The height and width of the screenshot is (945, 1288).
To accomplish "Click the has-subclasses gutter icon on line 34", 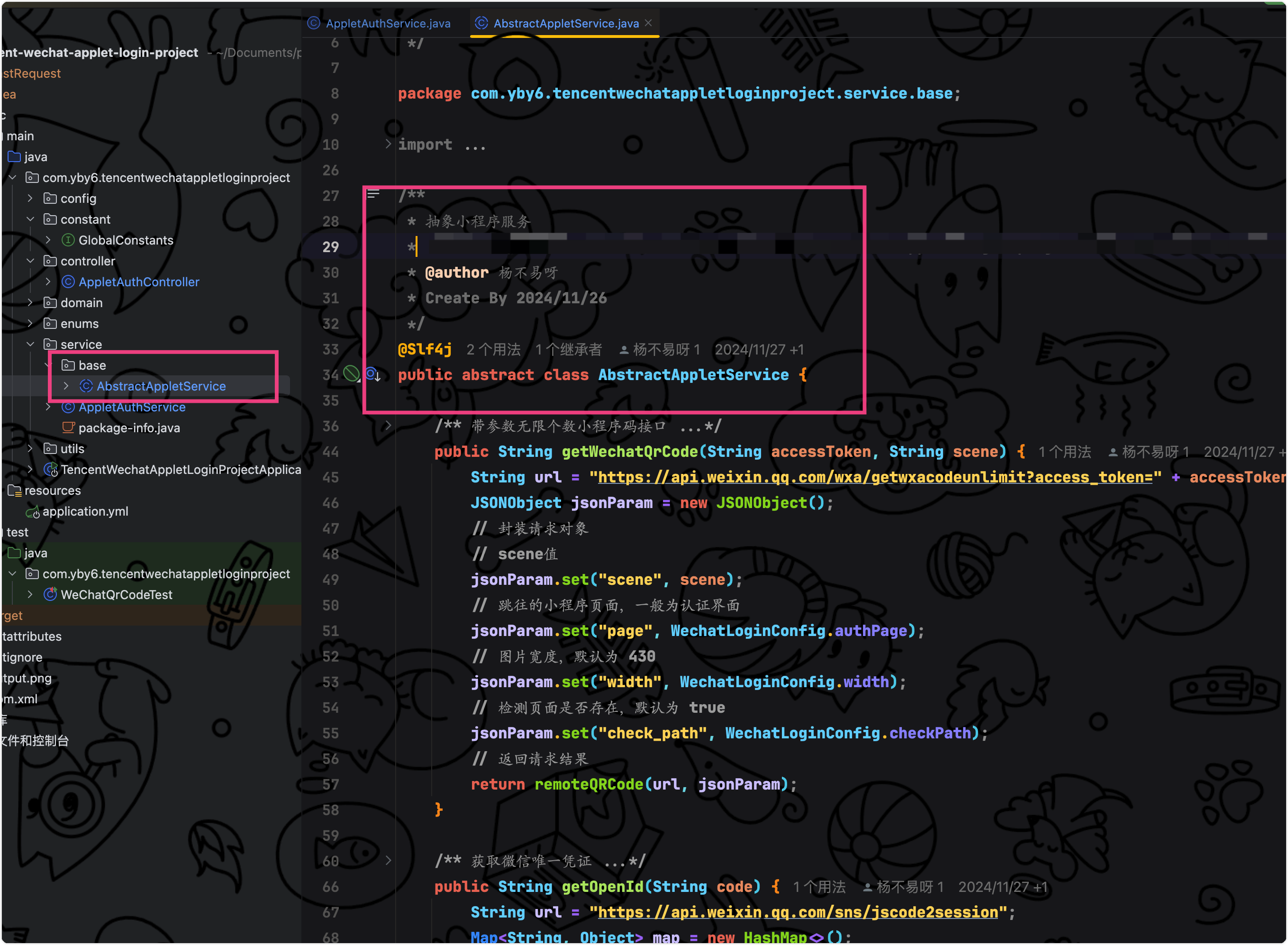I will 373,375.
